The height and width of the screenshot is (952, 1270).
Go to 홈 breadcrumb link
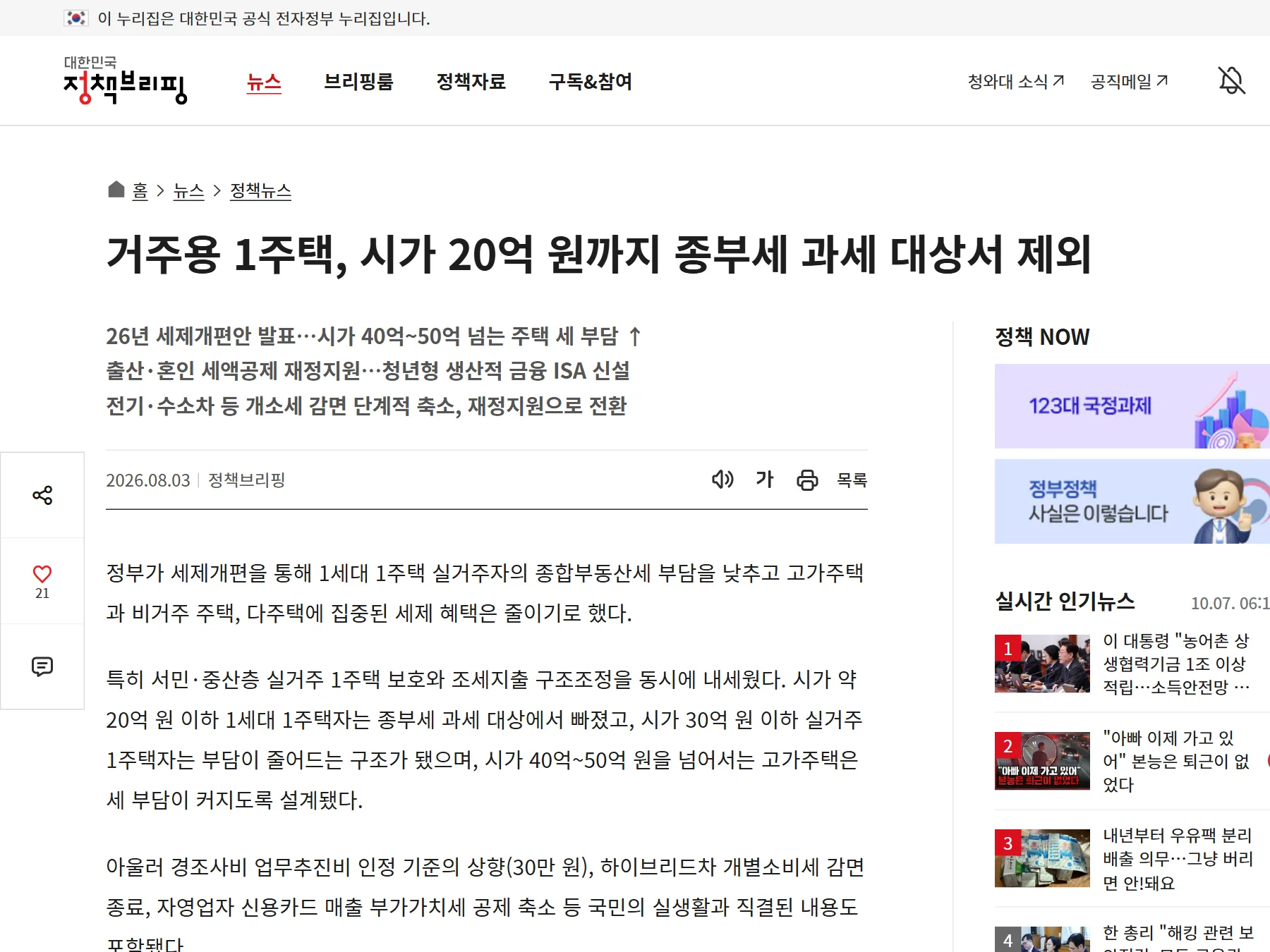tap(140, 191)
